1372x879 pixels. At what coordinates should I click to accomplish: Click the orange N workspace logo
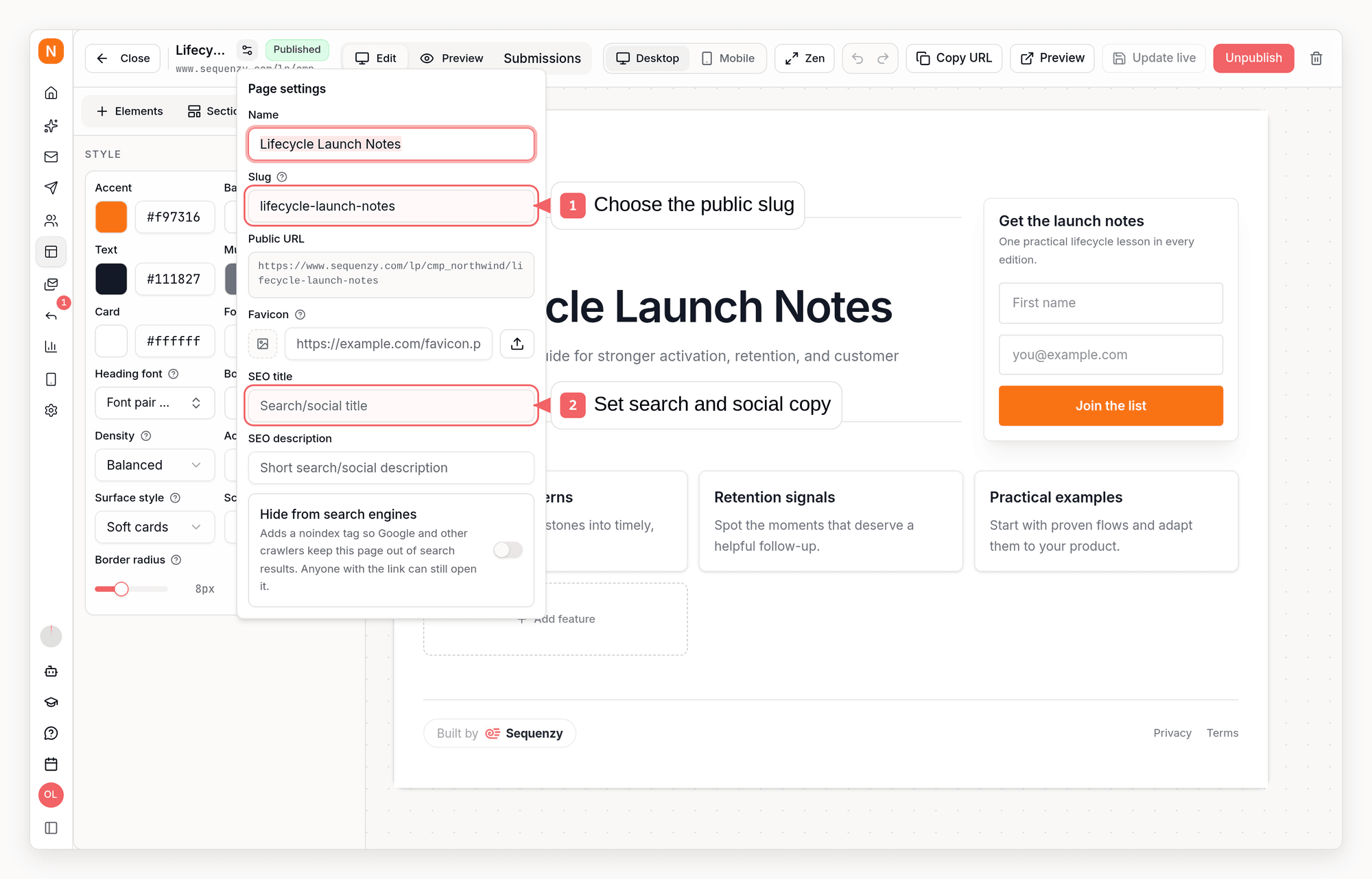[51, 51]
